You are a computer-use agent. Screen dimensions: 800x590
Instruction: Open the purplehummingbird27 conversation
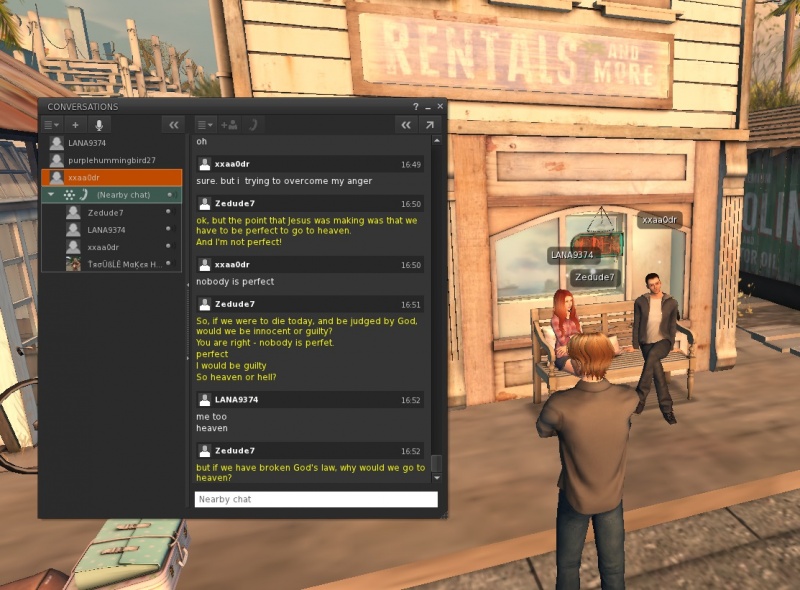click(x=111, y=160)
